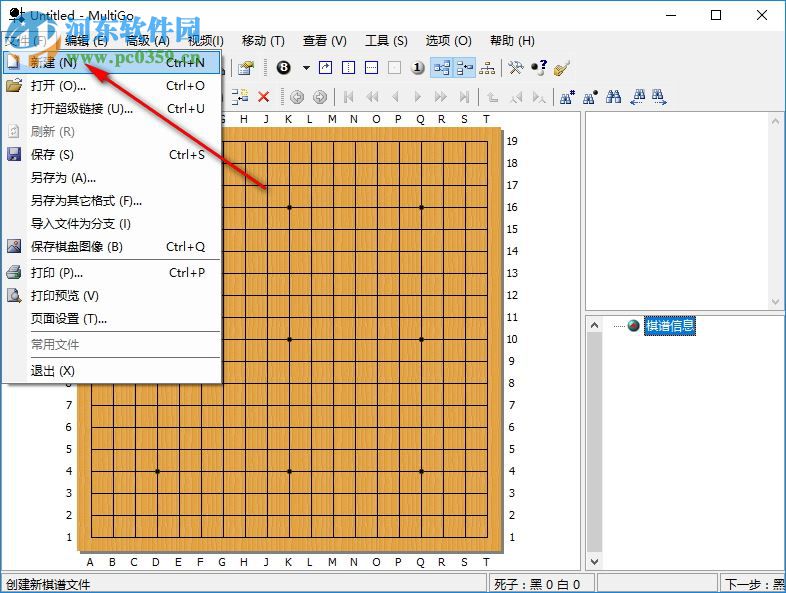Toggle the highlighted node list view icon
786x593 pixels.
465,68
